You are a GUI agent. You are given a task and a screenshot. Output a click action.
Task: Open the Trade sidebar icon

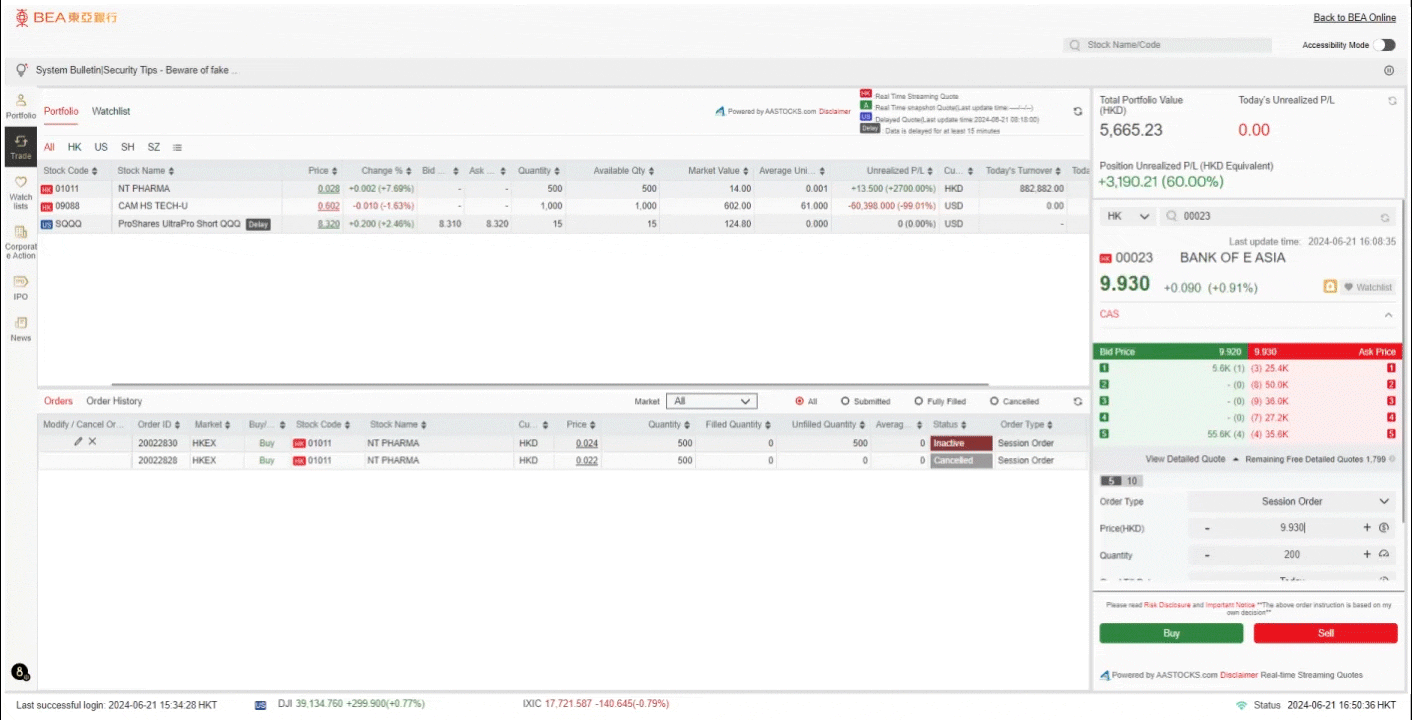20,147
